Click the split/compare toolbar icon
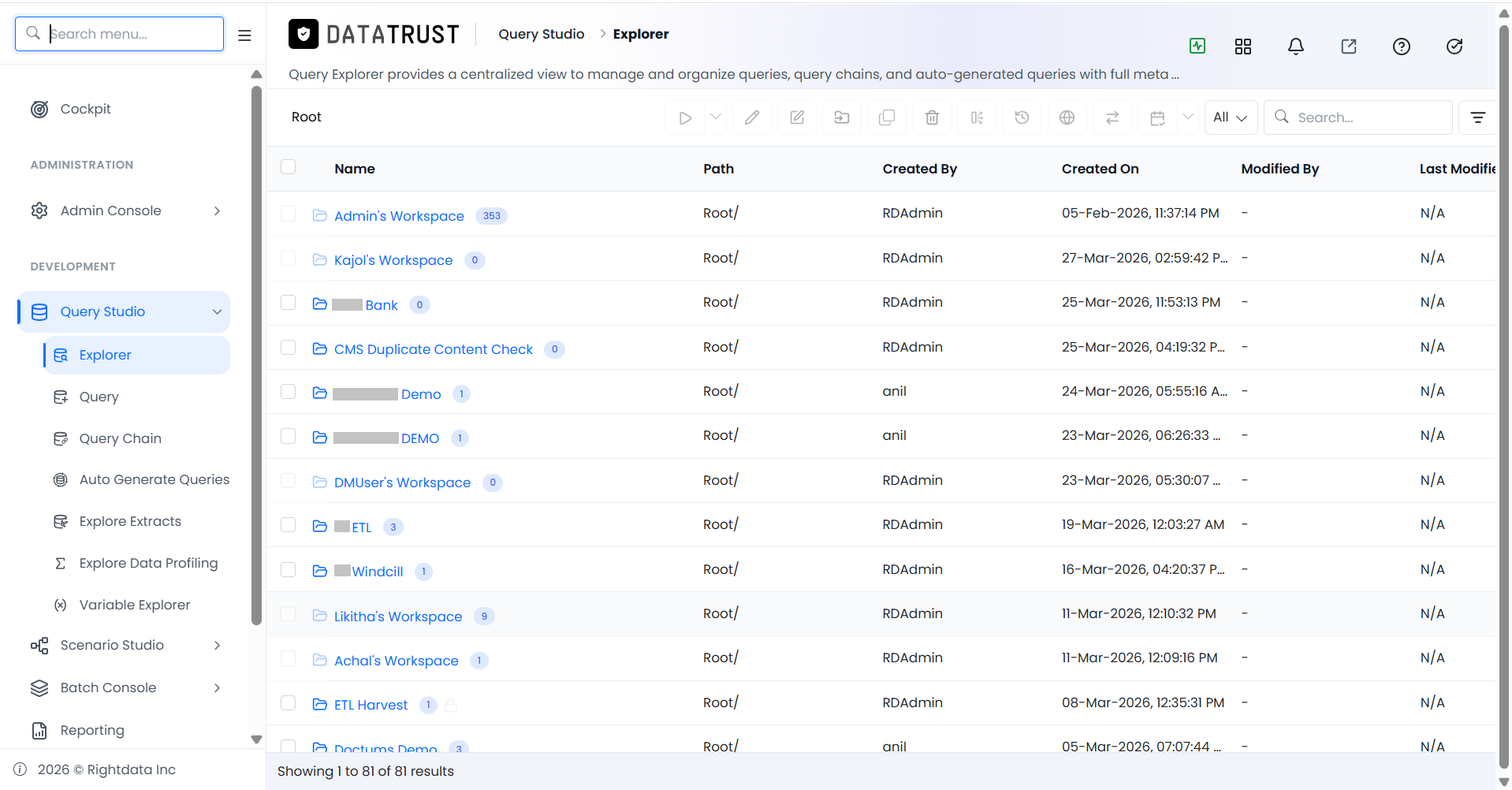The image size is (1512, 790). click(977, 117)
